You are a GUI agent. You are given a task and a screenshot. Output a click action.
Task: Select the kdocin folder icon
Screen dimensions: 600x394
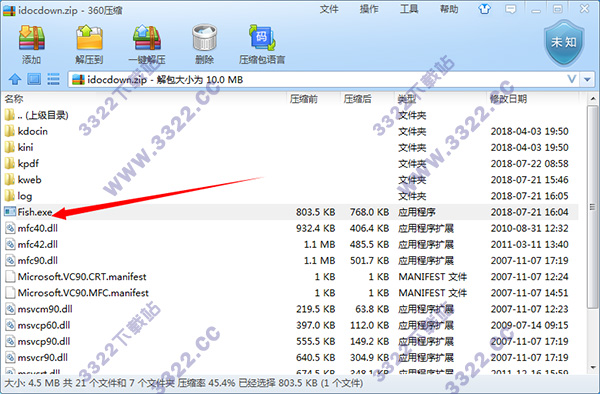coord(10,131)
